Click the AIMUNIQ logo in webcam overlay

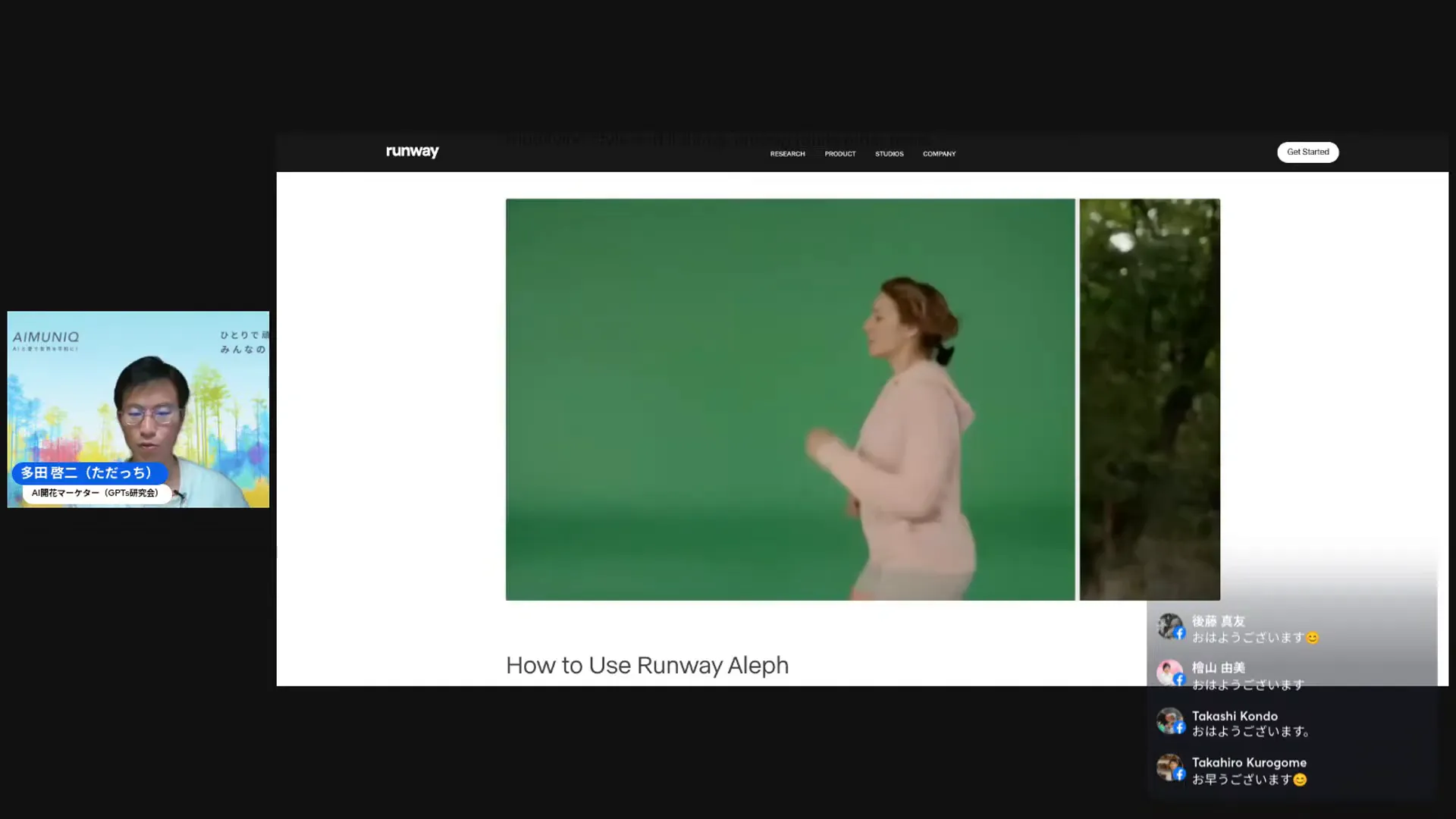[46, 337]
